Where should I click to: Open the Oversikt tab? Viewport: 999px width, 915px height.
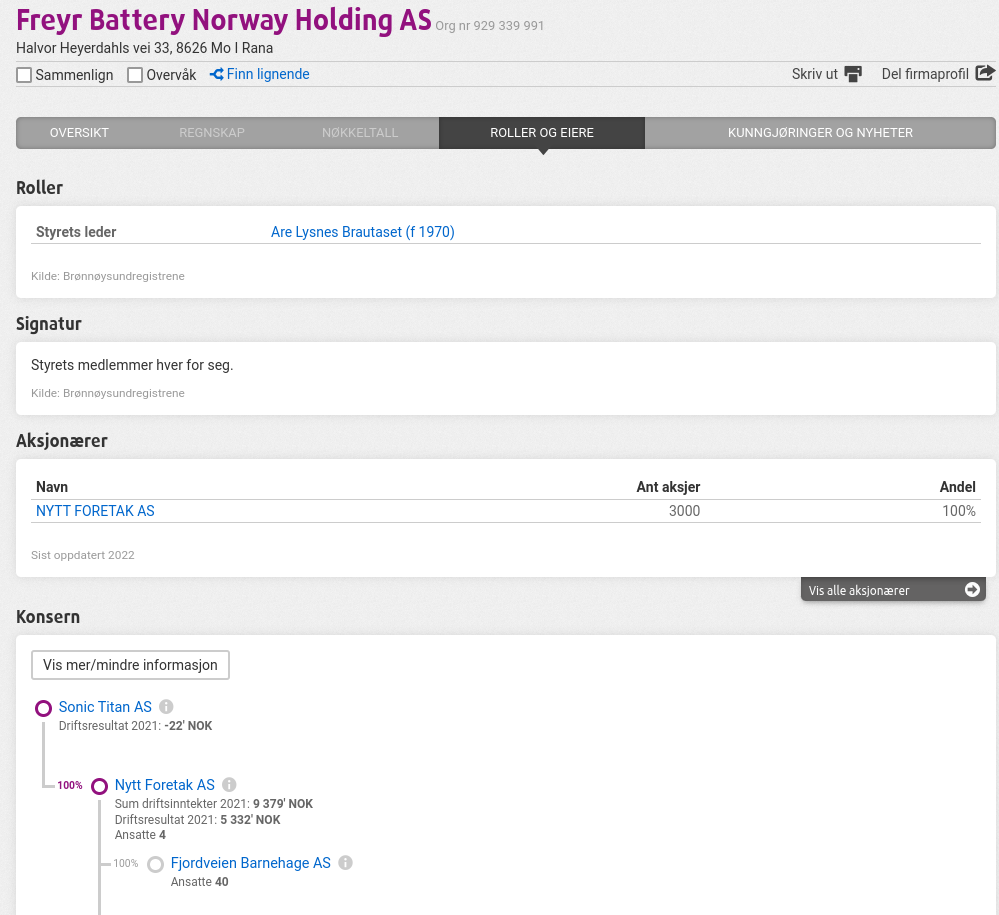coord(79,133)
